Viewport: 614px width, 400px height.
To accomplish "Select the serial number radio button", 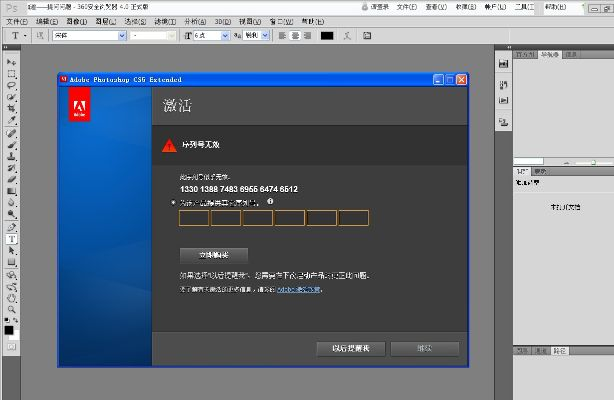I will (174, 202).
